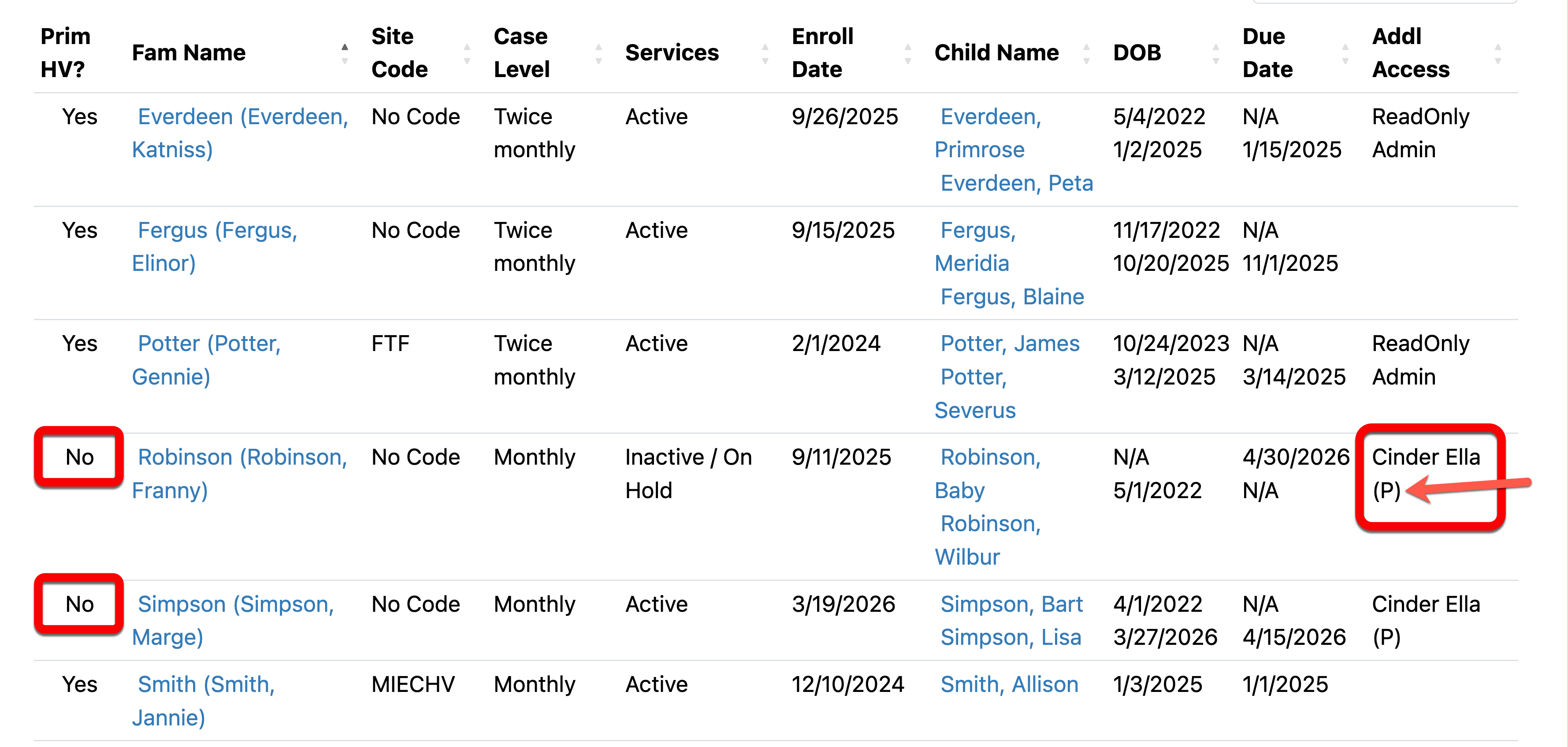1568x747 pixels.
Task: Sort by Due Date column arrows
Action: (1345, 54)
